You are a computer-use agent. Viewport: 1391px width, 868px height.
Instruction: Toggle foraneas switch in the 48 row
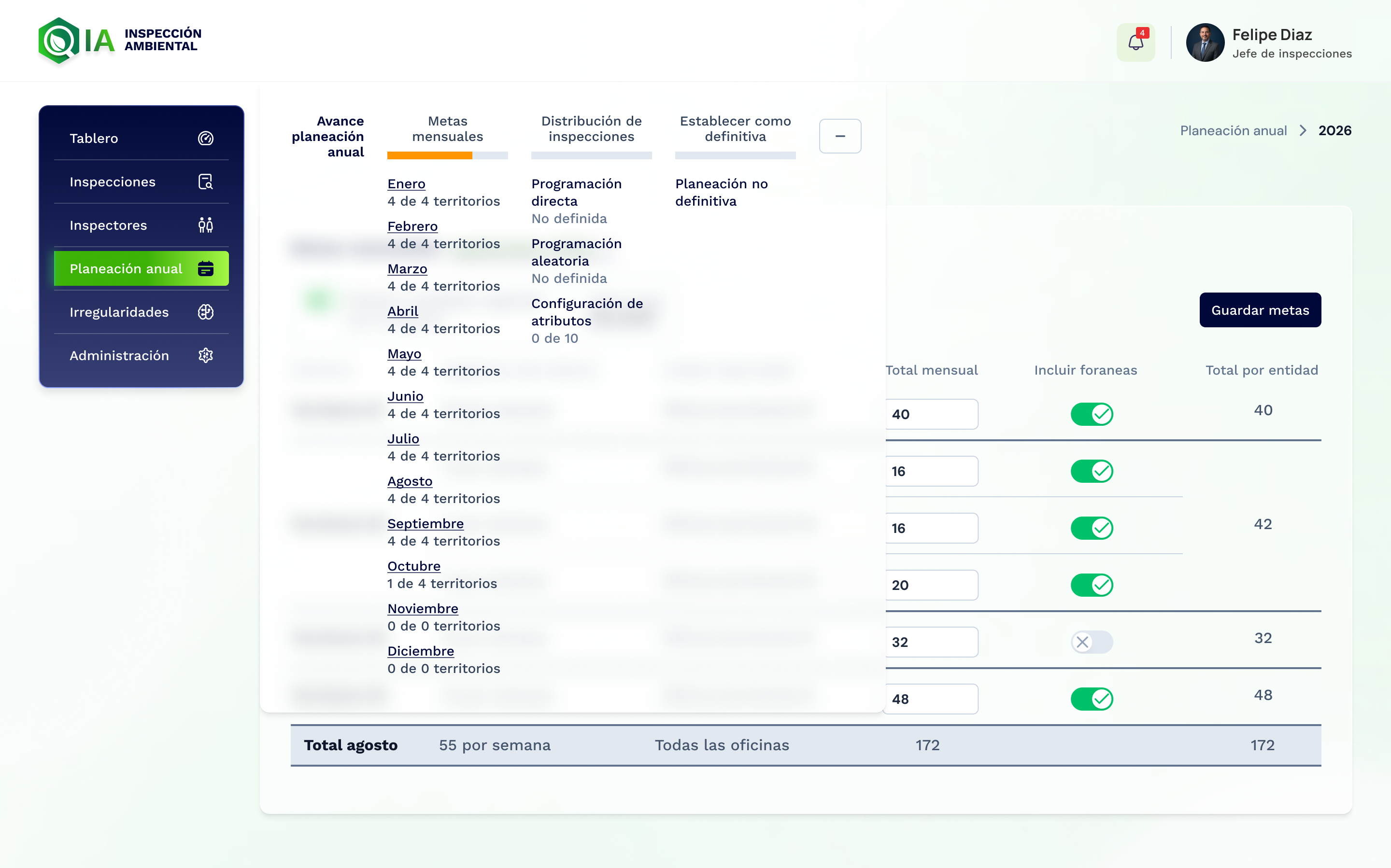pos(1091,699)
